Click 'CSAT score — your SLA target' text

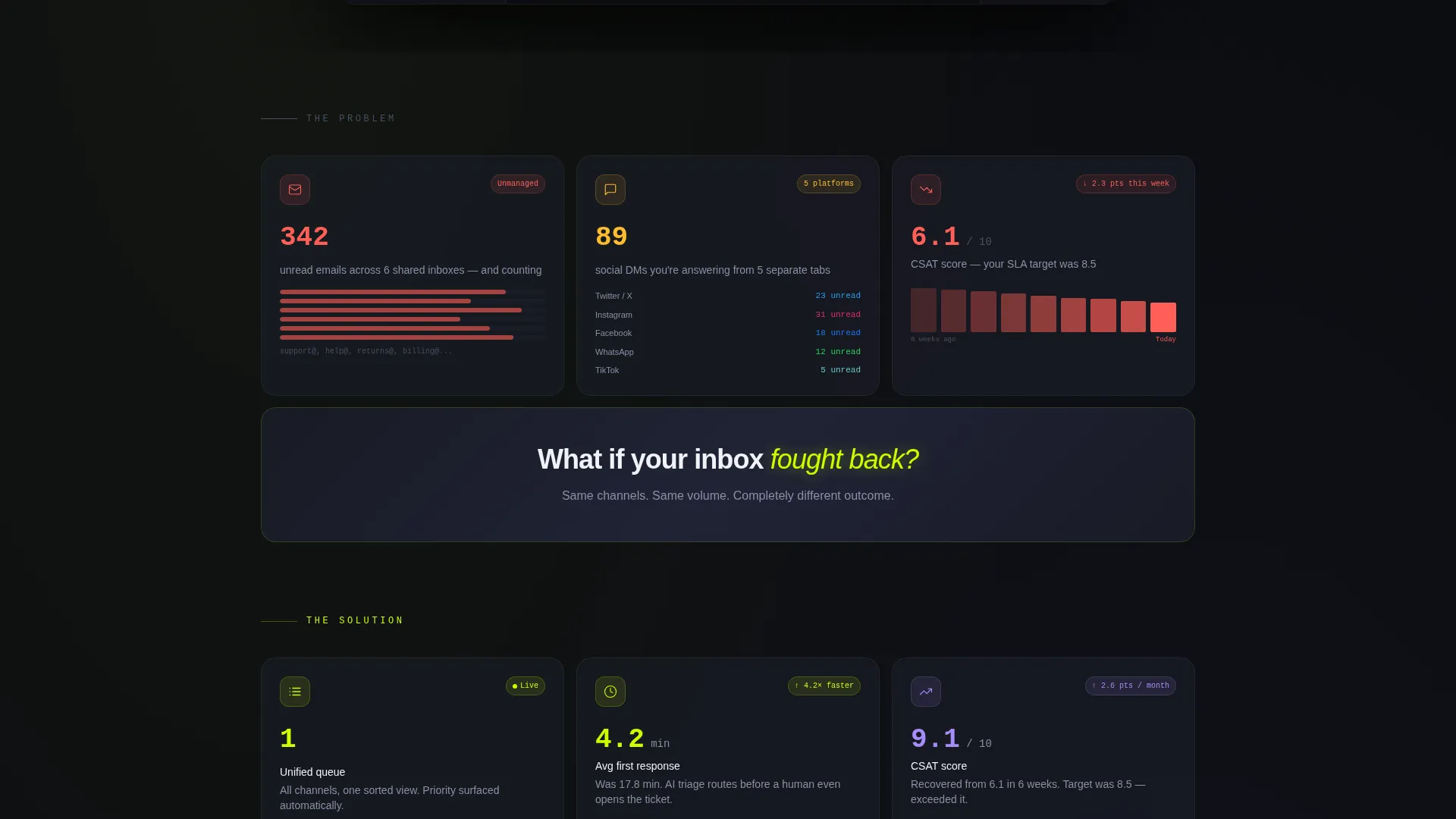point(1003,264)
